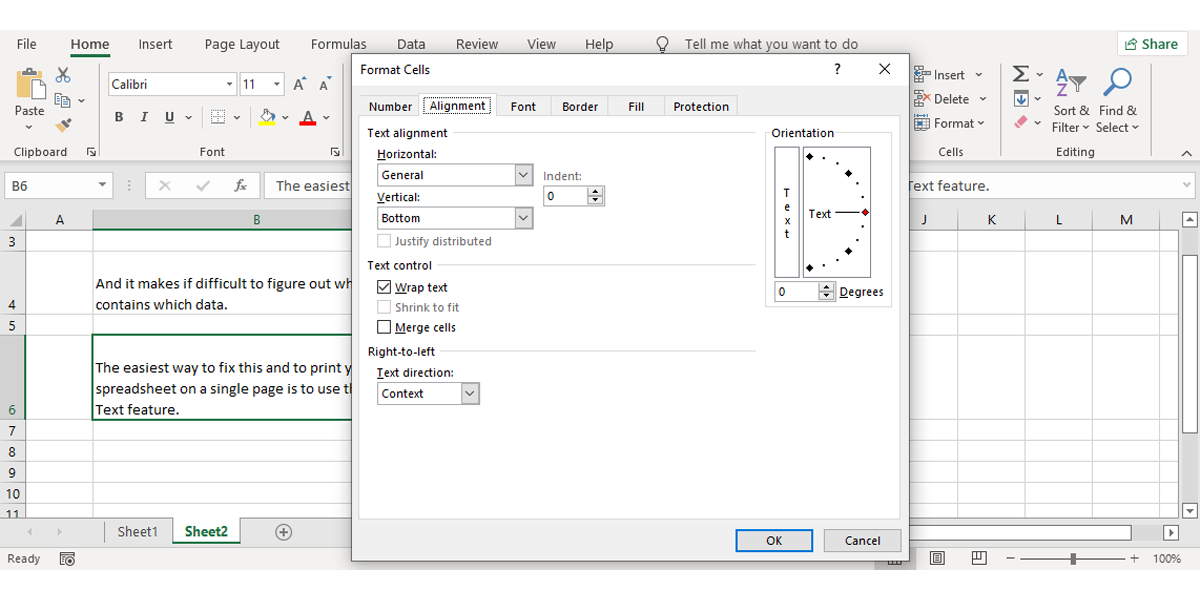This screenshot has height=600, width=1200.
Task: Open Find & Select magnifier
Action: tap(1117, 100)
